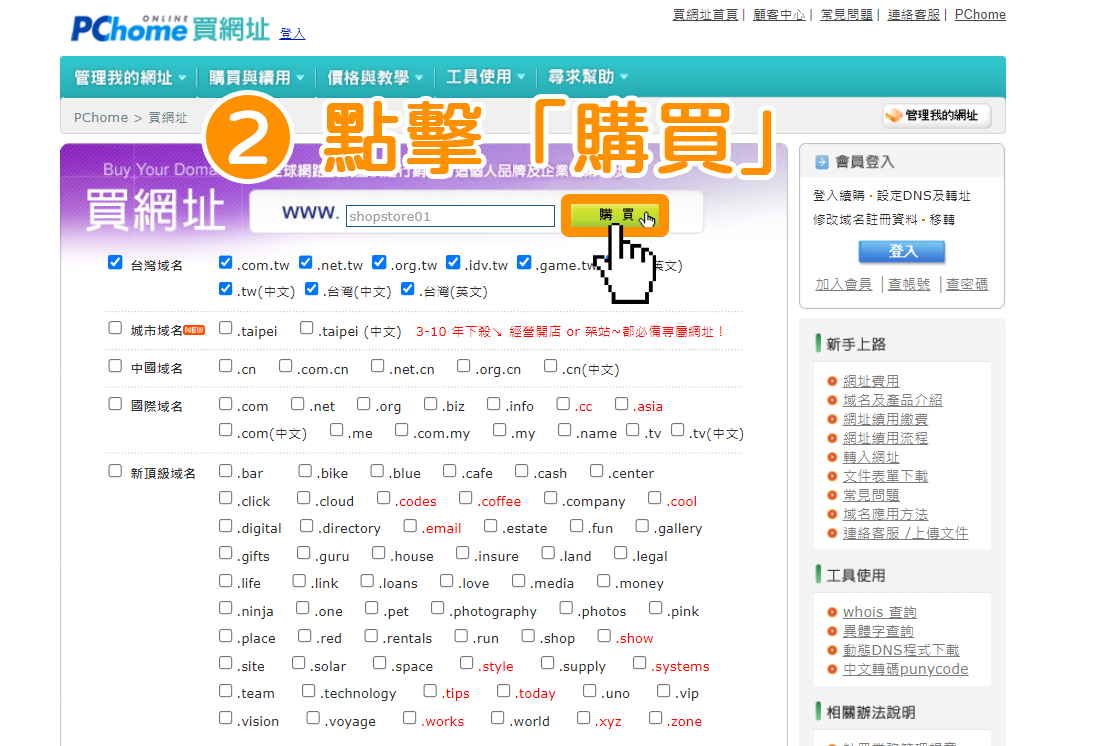Screen dimensions: 1112x746
Task: Open 查帳號 link
Action: pos(908,284)
